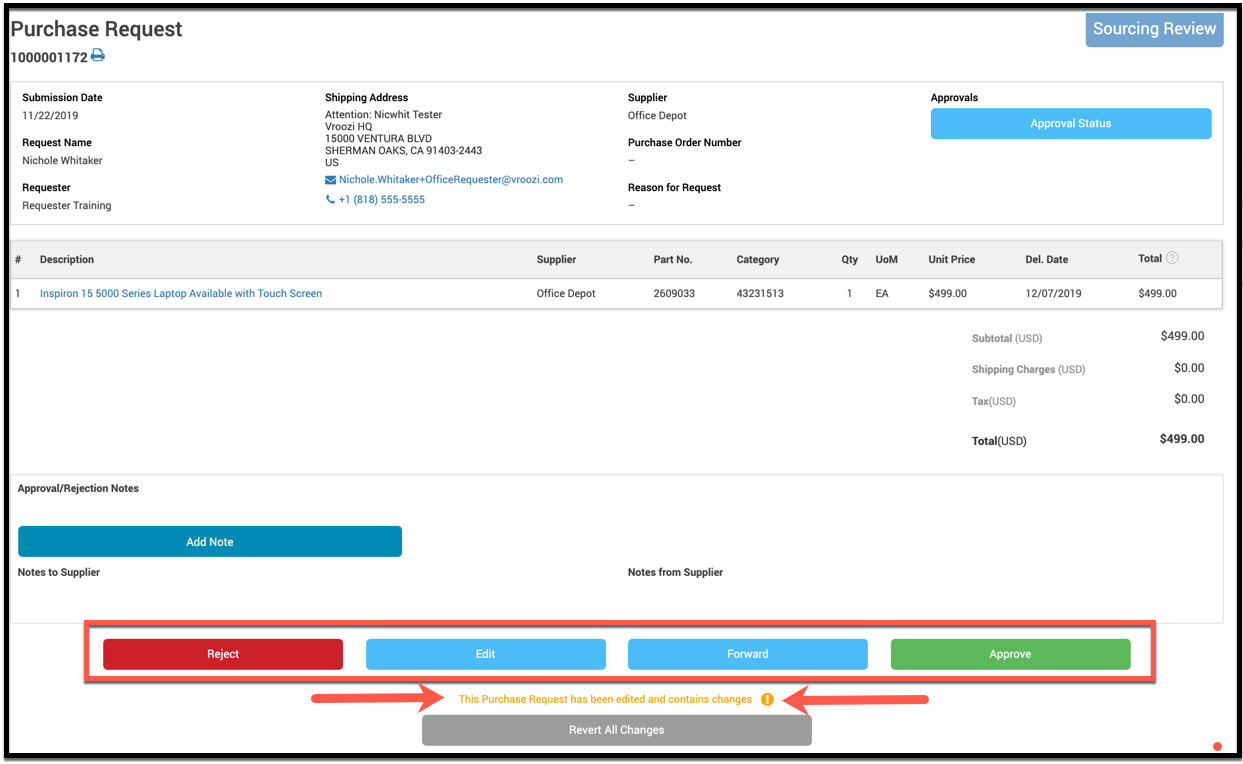The image size is (1243, 764).
Task: Edit the purchase request
Action: [x=485, y=654]
